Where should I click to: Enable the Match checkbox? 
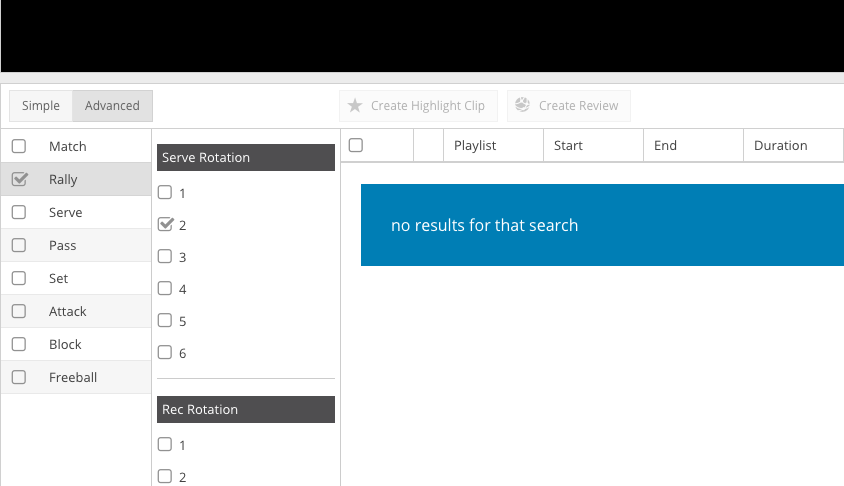tap(19, 146)
